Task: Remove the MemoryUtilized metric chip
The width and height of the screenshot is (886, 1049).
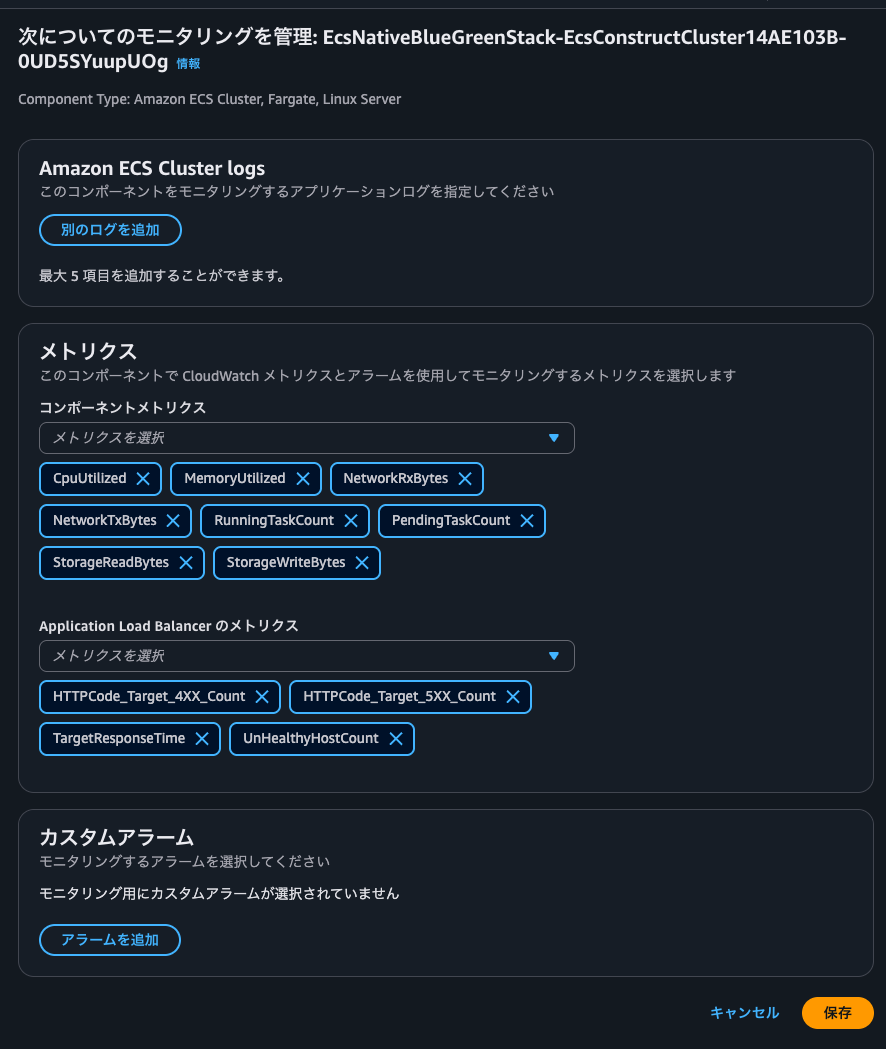Action: click(303, 479)
